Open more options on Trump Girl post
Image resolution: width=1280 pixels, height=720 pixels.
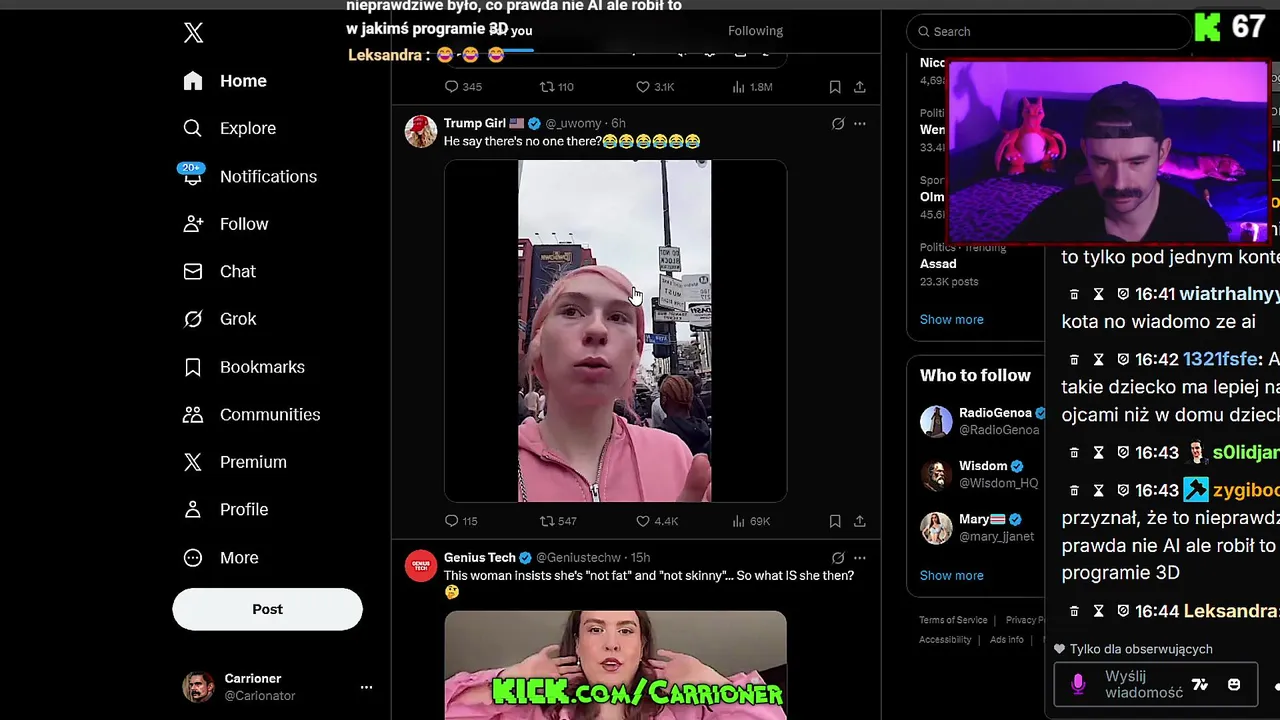859,124
